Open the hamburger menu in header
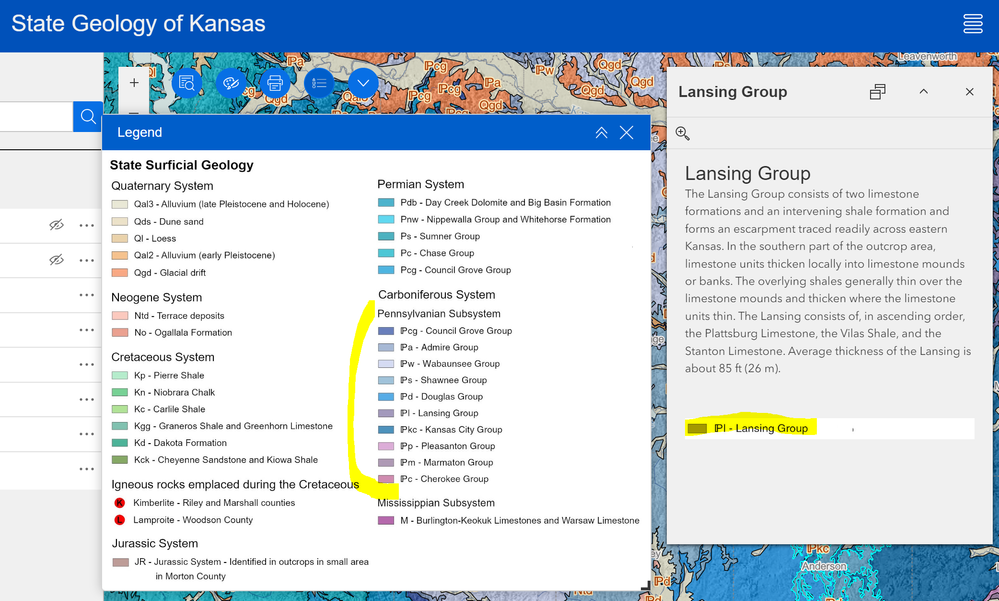 point(973,24)
